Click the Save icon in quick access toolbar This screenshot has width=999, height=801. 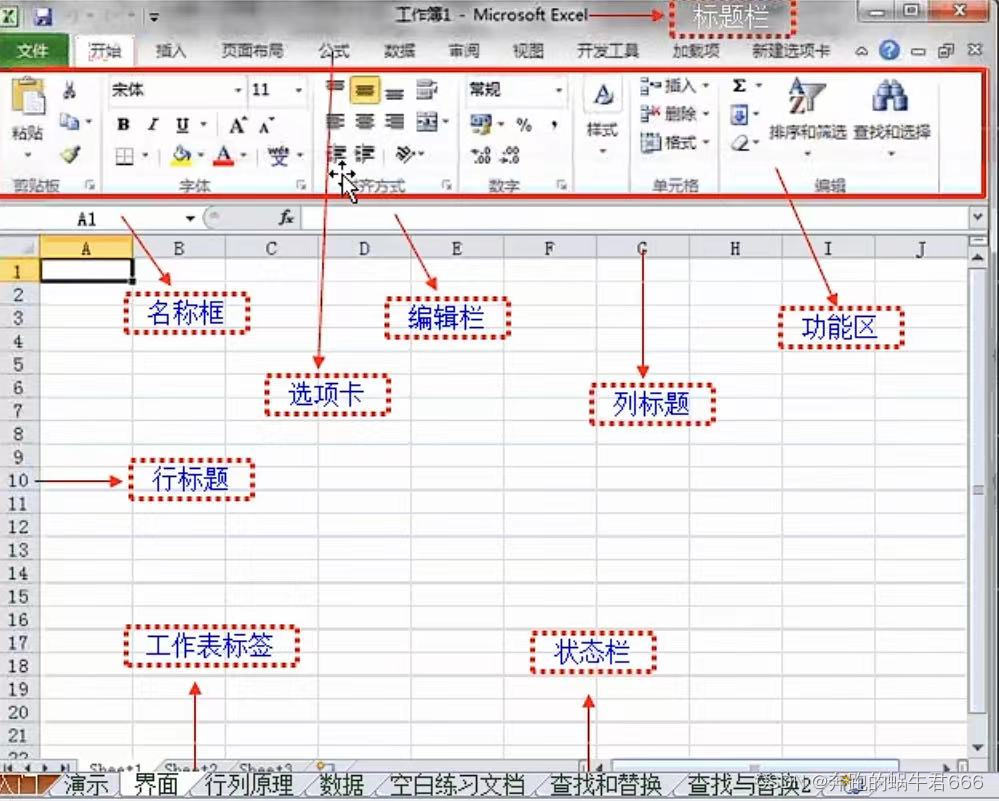click(43, 15)
